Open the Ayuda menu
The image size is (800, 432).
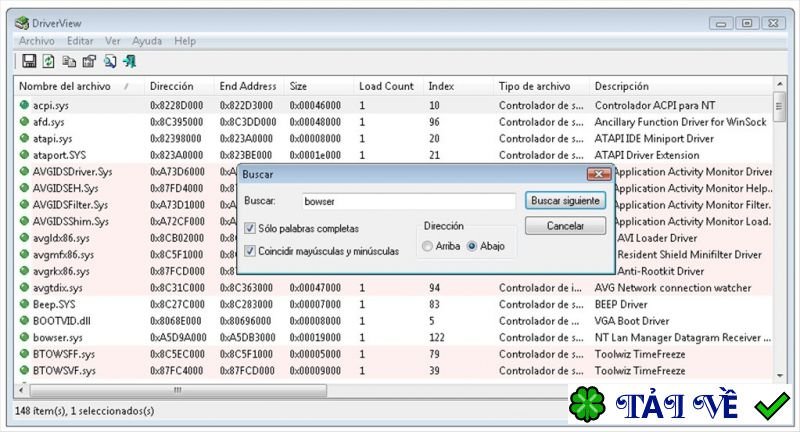(x=147, y=41)
